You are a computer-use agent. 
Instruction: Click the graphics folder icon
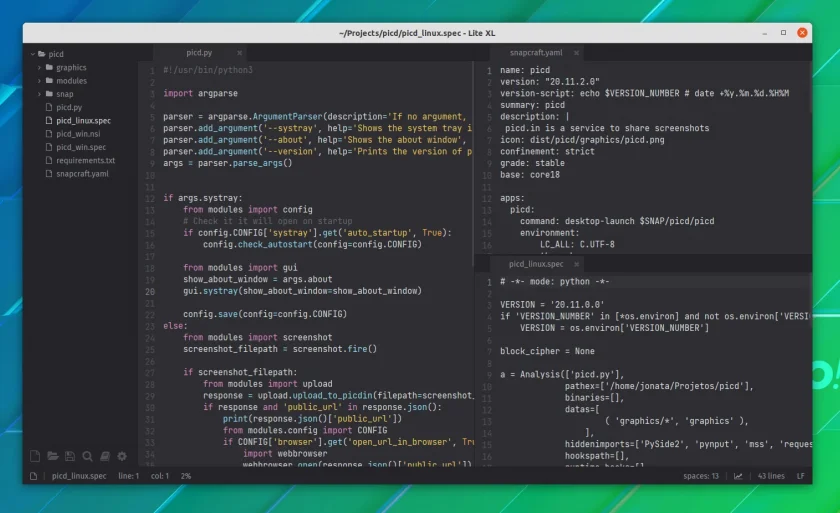point(49,67)
